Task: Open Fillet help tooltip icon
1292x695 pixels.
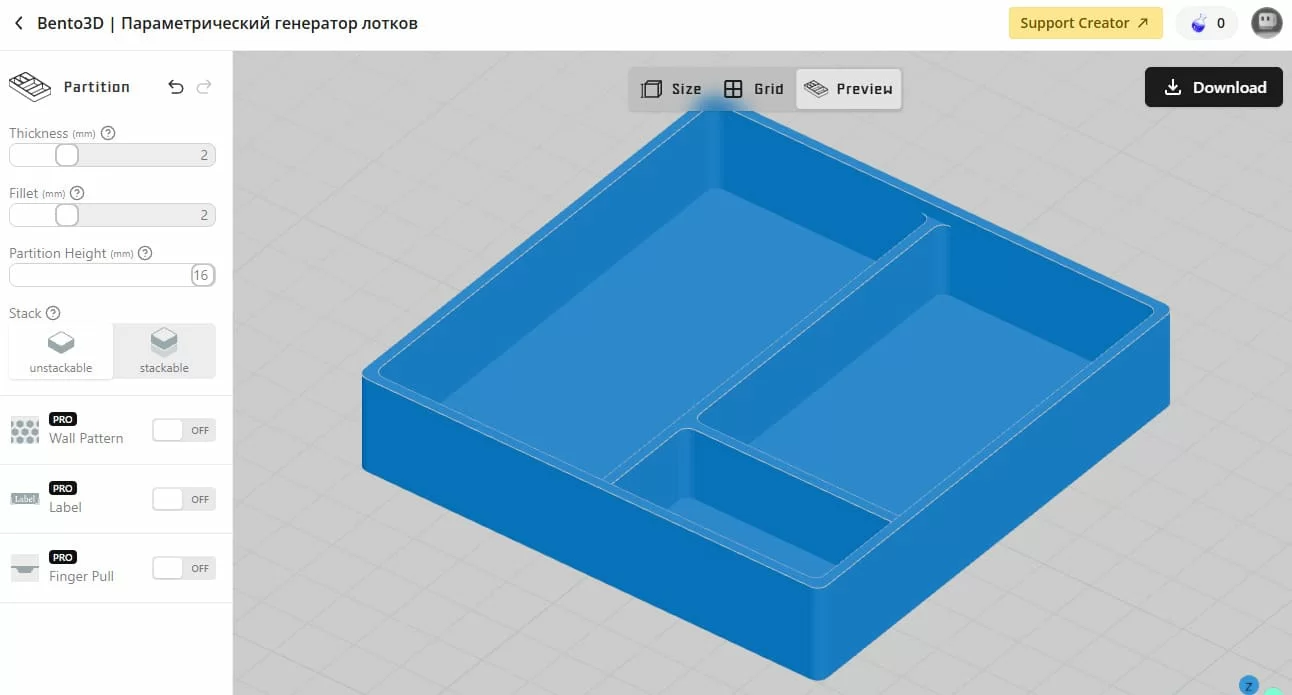Action: pyautogui.click(x=77, y=193)
